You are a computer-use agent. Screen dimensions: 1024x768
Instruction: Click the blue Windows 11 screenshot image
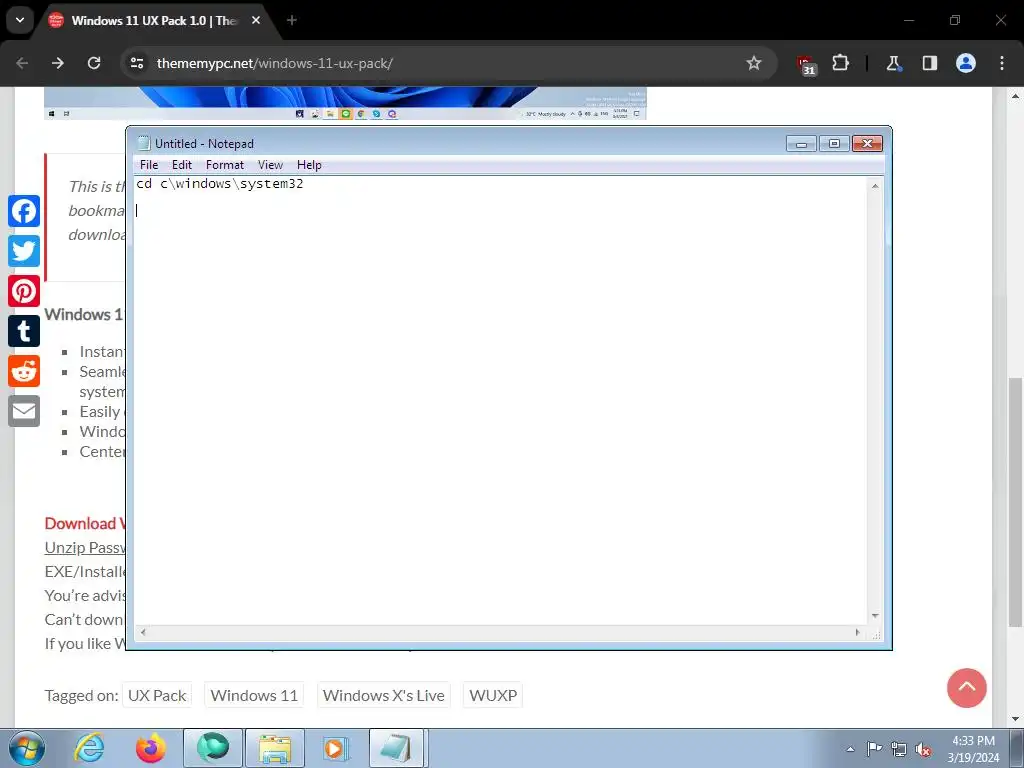click(x=345, y=103)
